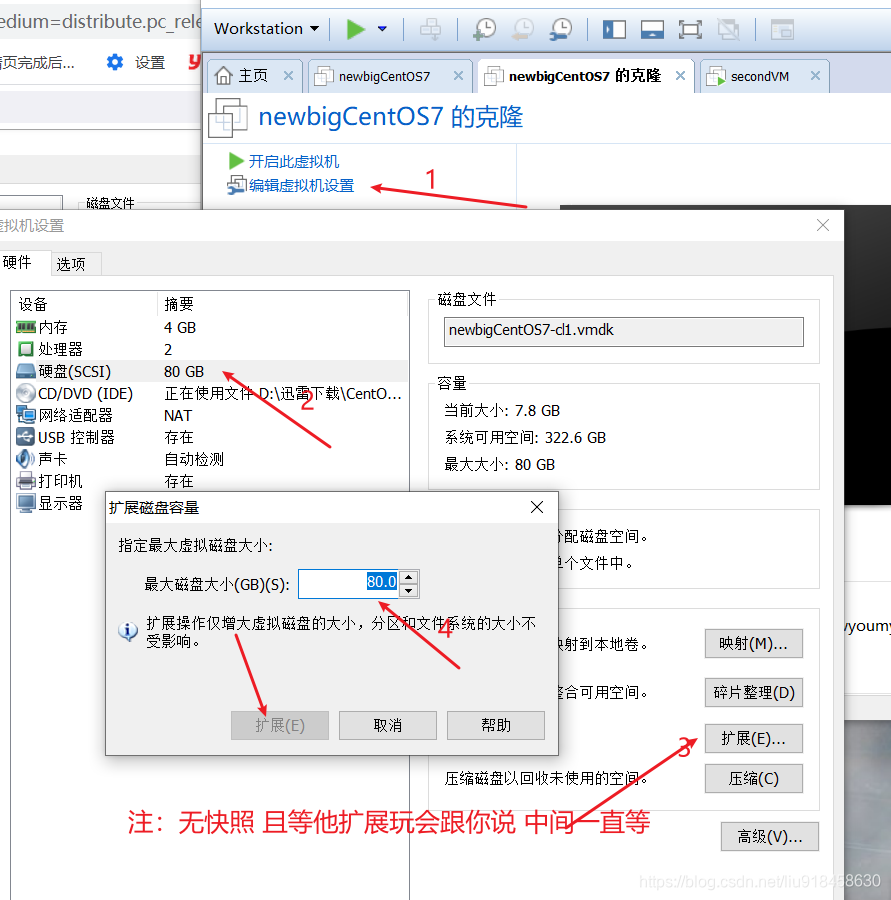Click the 碎片整理(D) button
This screenshot has width=891, height=900.
pyautogui.click(x=753, y=692)
